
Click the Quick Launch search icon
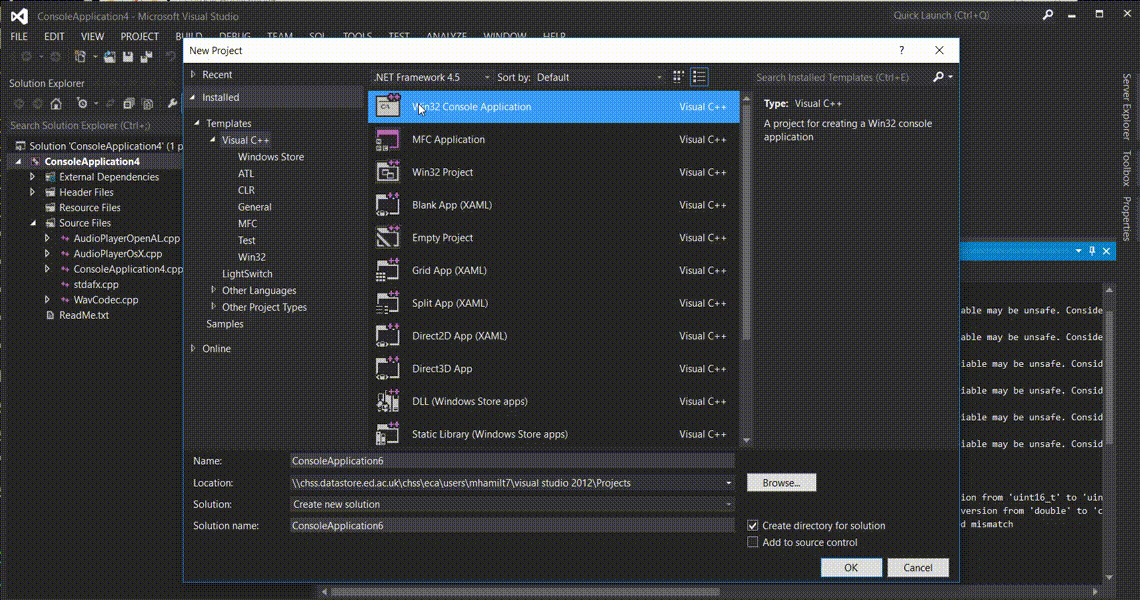click(x=1048, y=15)
